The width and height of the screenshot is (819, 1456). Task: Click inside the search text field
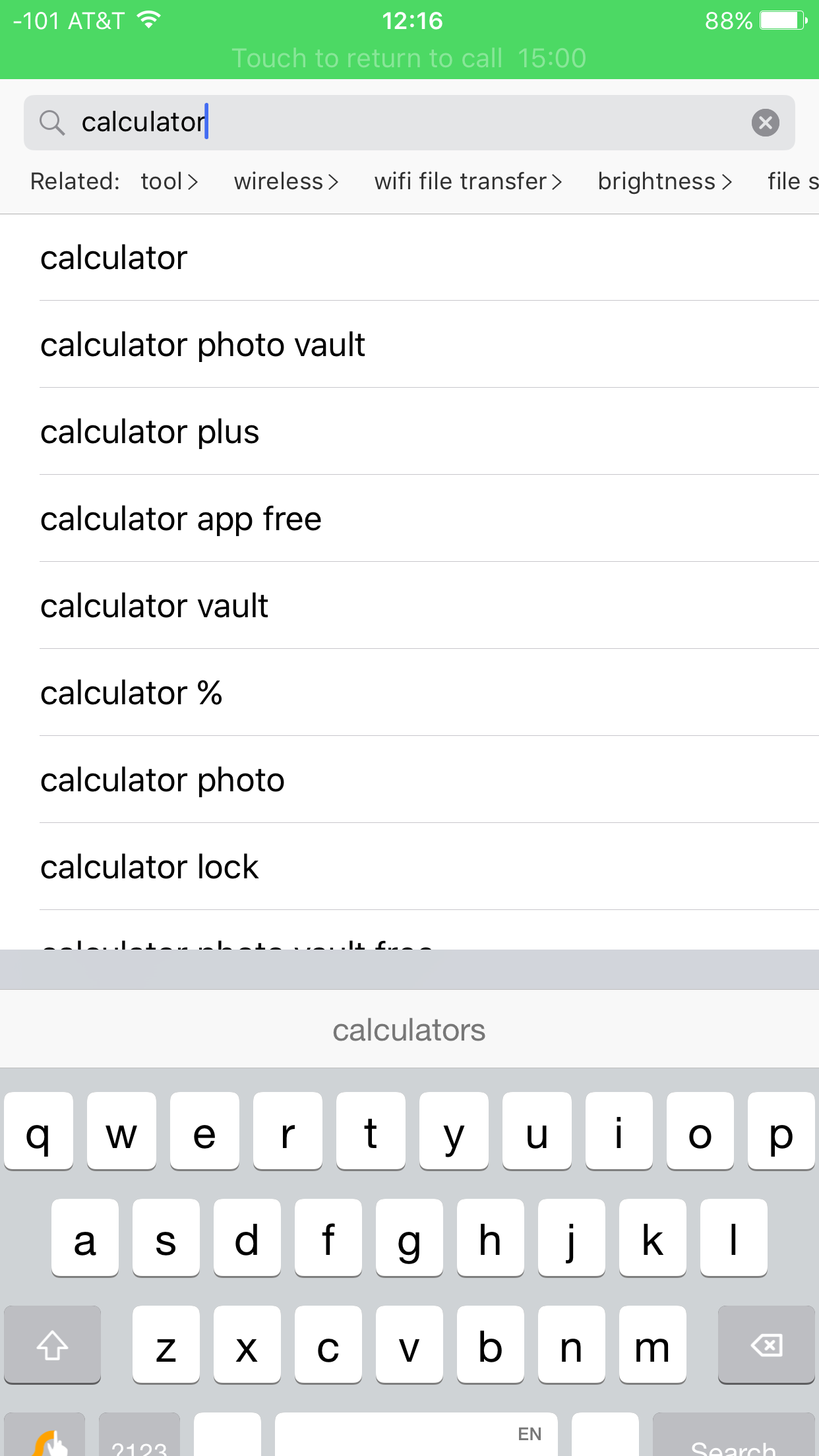tap(462, 123)
